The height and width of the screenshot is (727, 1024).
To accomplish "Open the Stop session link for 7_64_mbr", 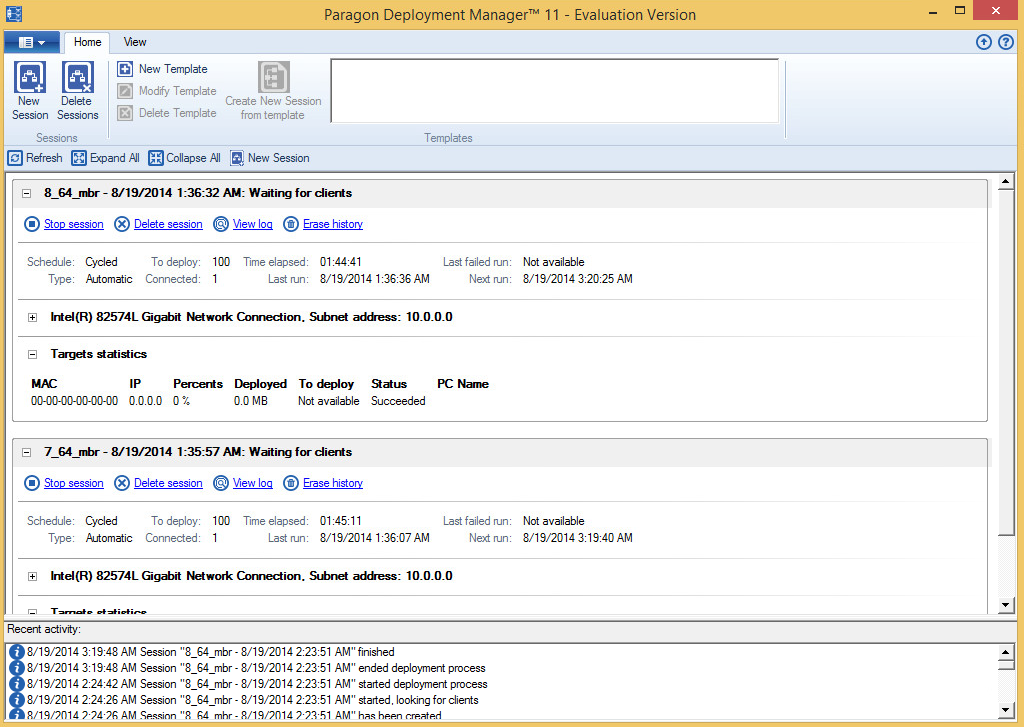I will tap(74, 483).
